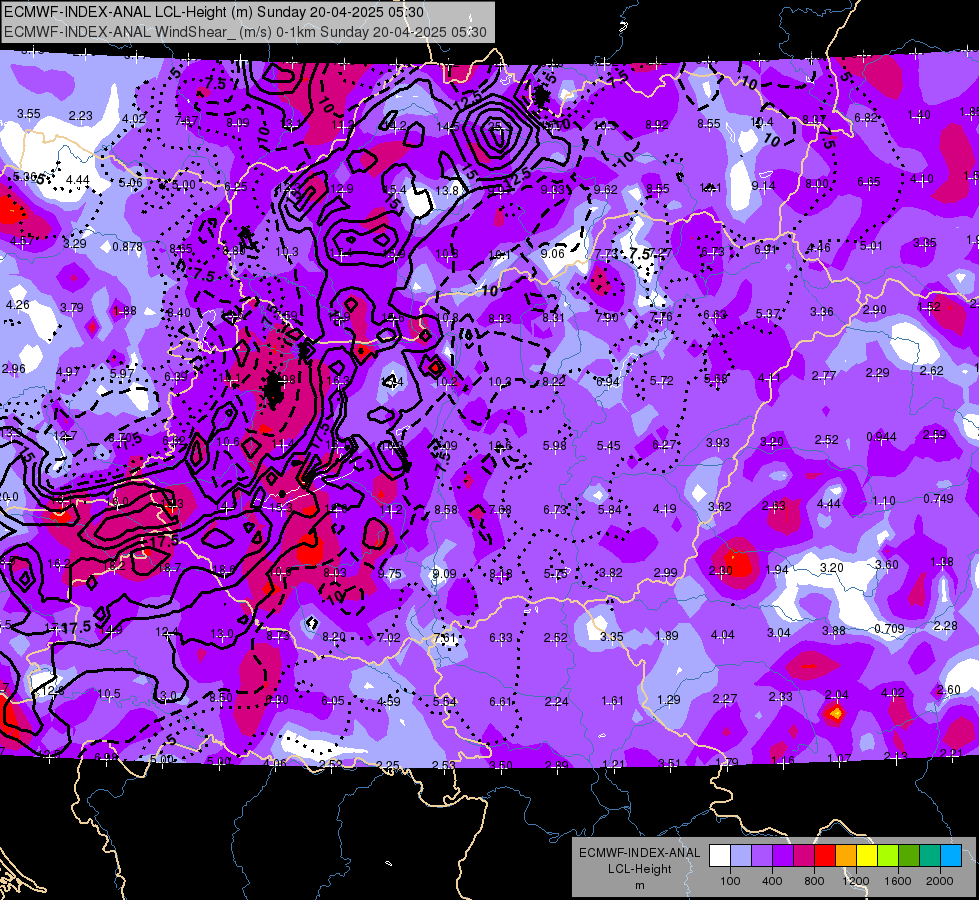
Task: Click the grid value 3.60
Action: pos(887,565)
